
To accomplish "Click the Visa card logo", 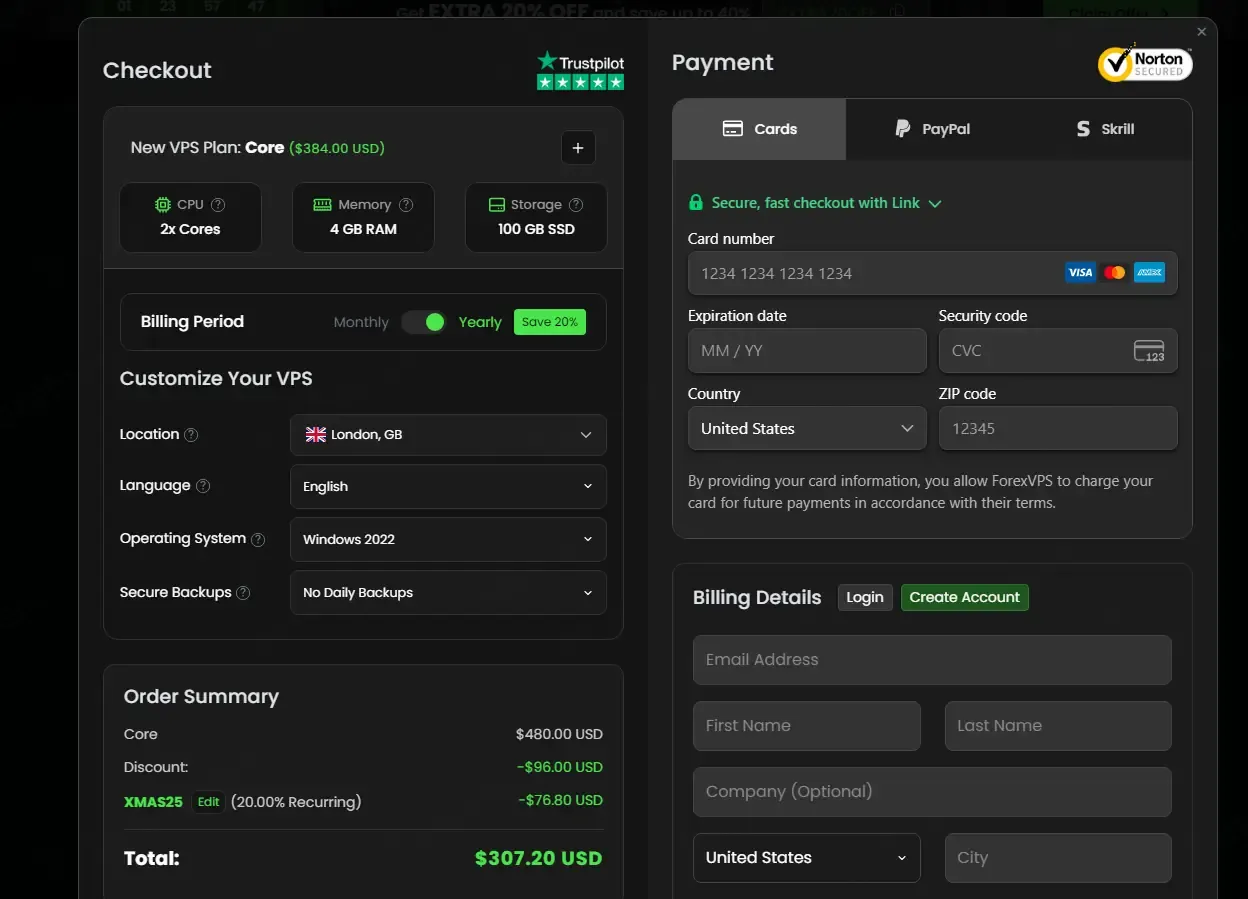I will pos(1080,272).
